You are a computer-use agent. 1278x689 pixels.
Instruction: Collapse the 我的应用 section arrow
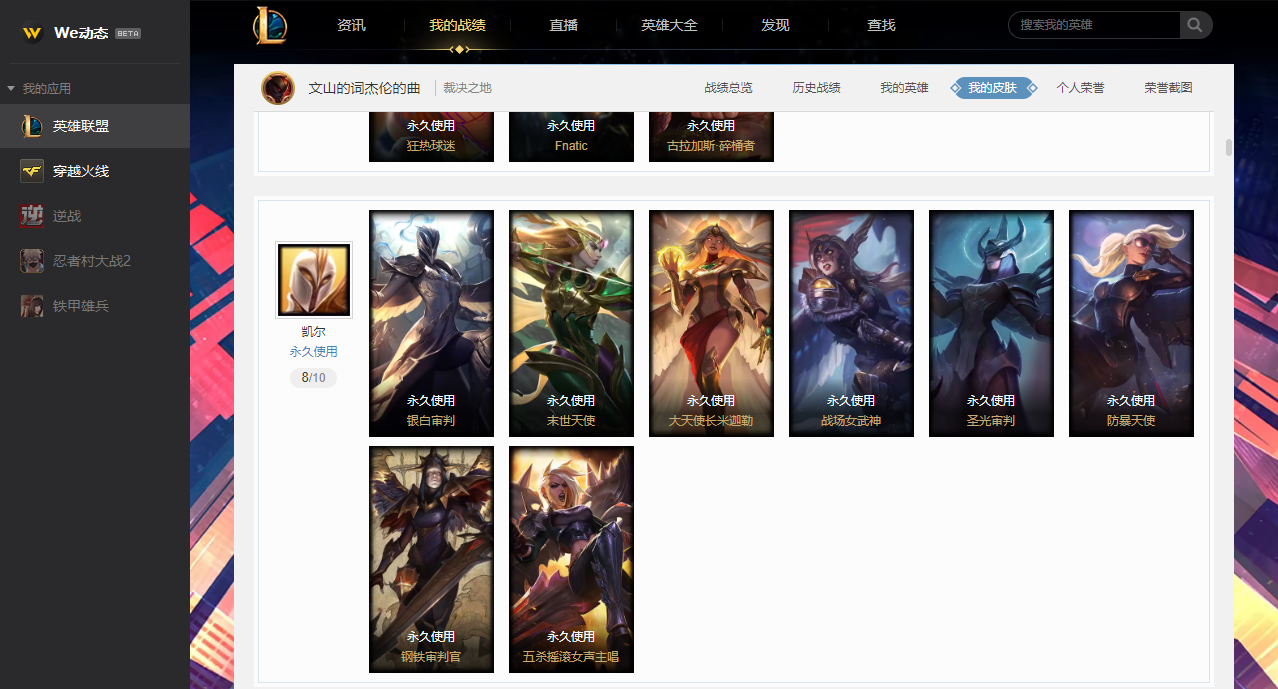(x=11, y=89)
